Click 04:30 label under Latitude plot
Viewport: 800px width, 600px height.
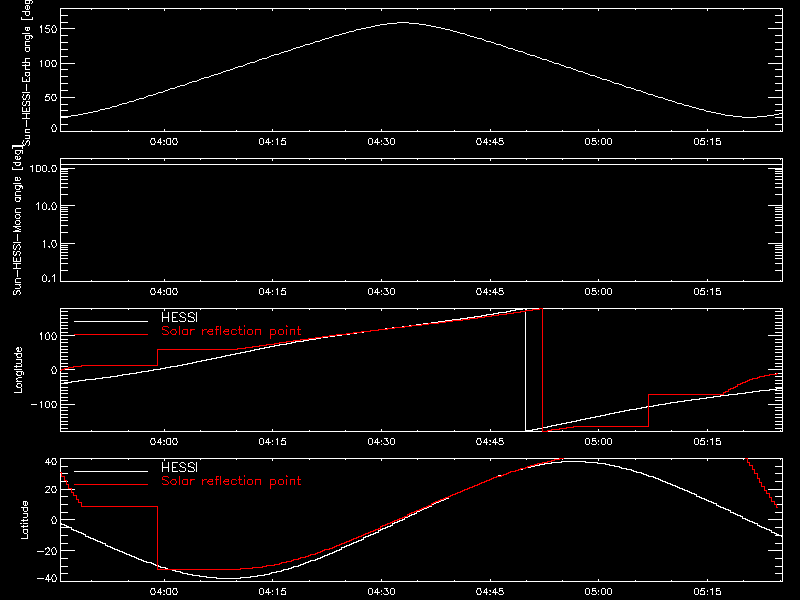(381, 591)
